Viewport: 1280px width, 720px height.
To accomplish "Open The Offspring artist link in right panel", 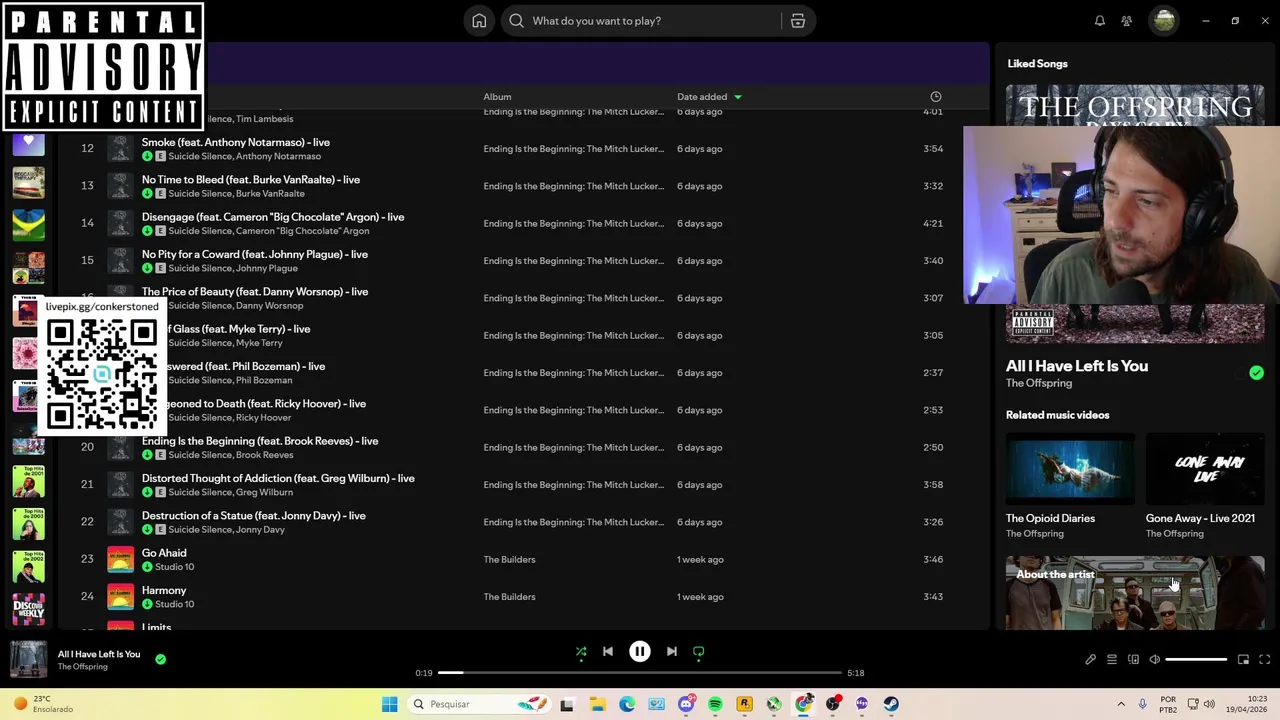I will pos(1039,383).
